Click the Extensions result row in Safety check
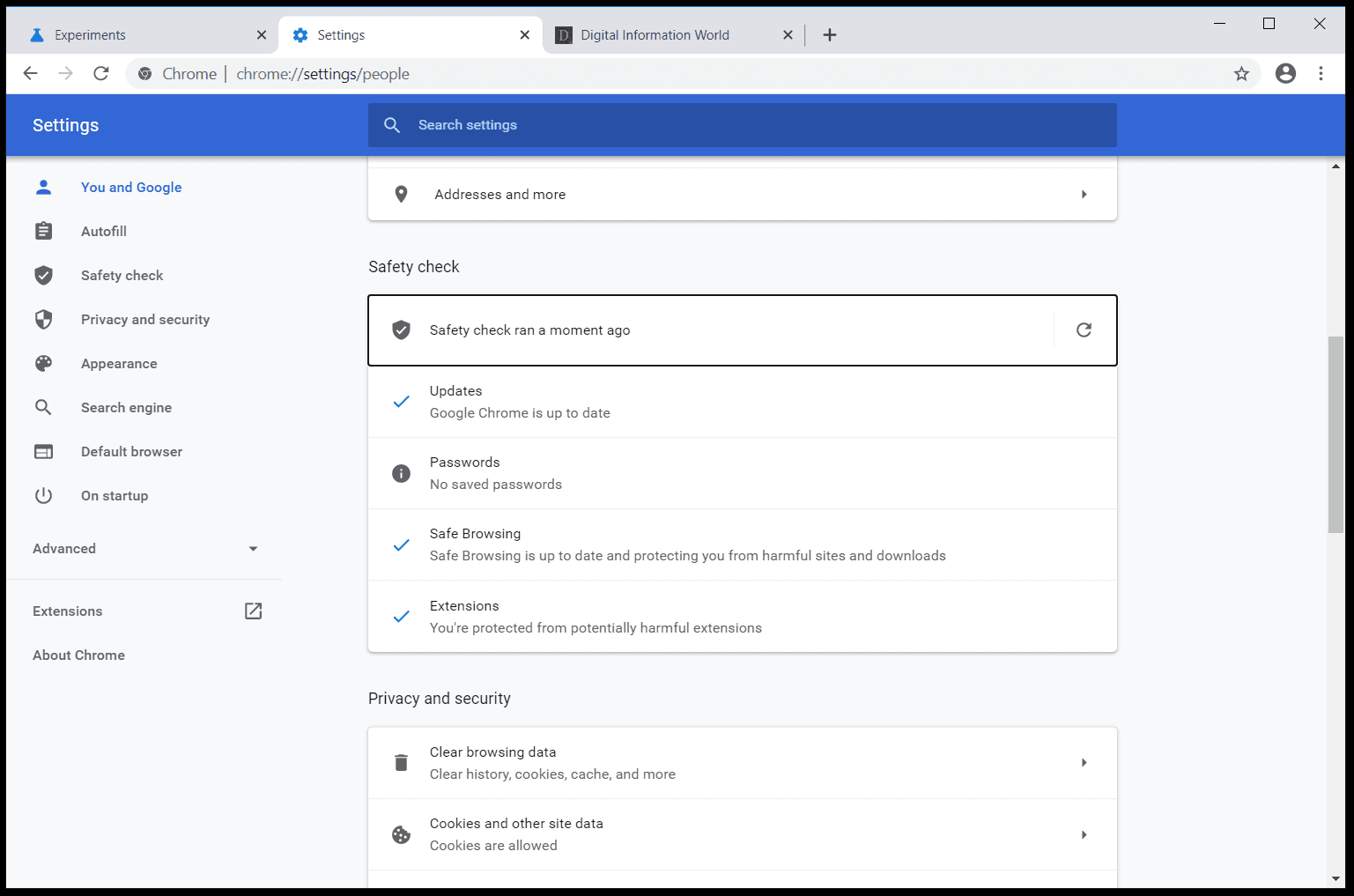 coord(742,617)
